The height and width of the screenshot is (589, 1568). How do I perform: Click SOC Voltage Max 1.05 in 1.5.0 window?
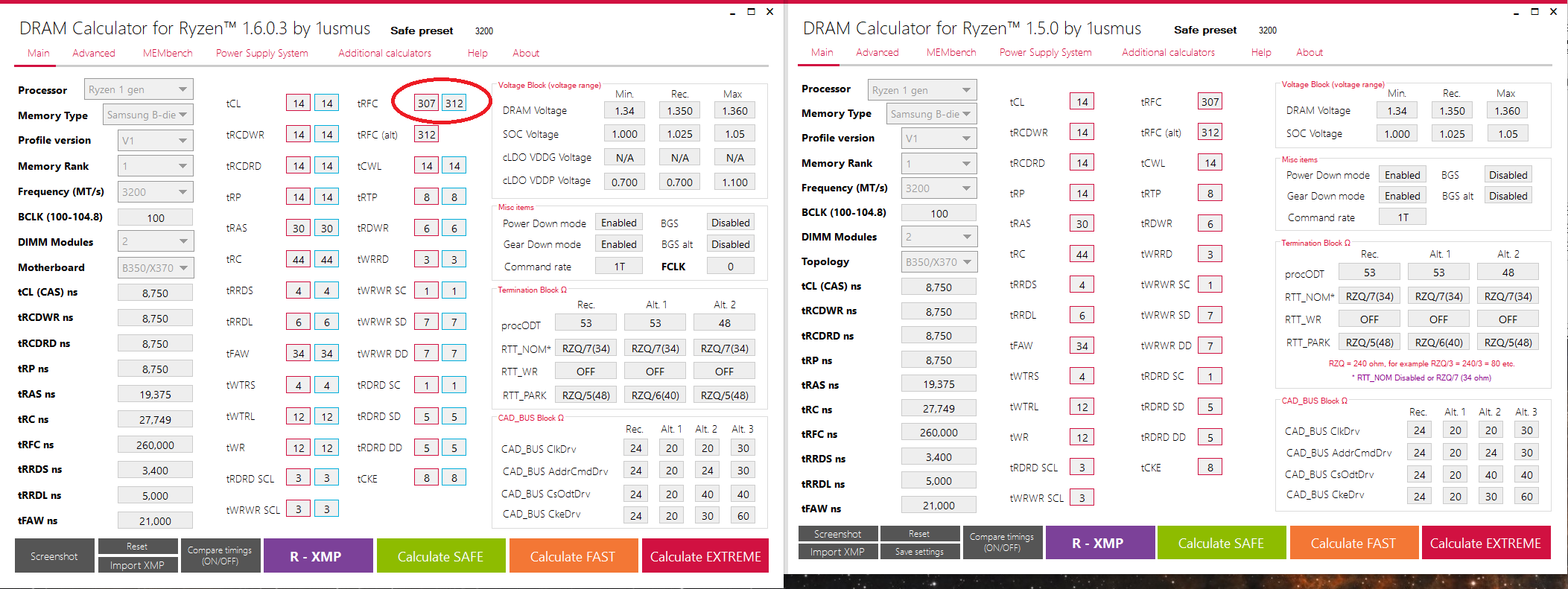click(x=1508, y=134)
